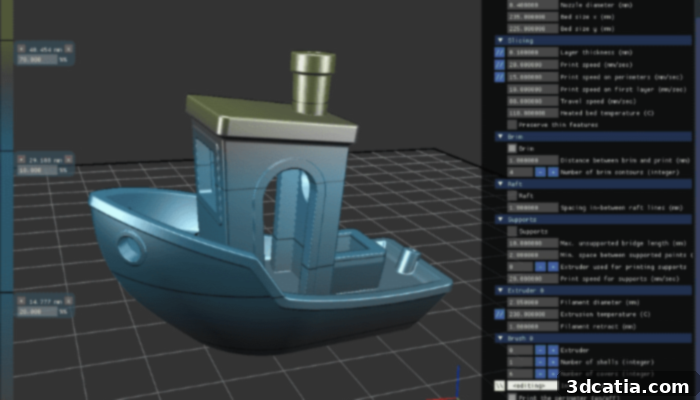Viewport: 700px width, 400px height.
Task: Click the Extrusion temperature value field
Action: tap(533, 314)
